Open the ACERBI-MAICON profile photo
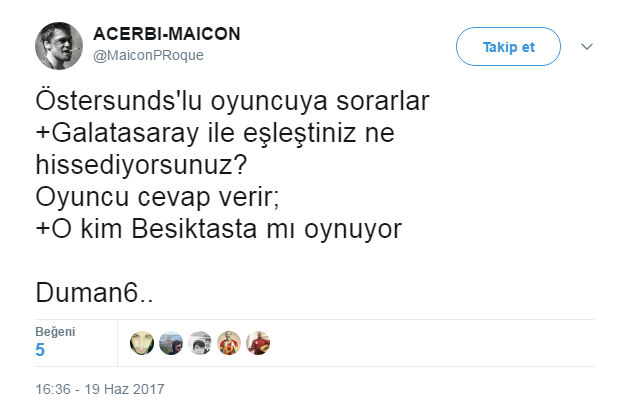618x401 pixels. pos(57,46)
